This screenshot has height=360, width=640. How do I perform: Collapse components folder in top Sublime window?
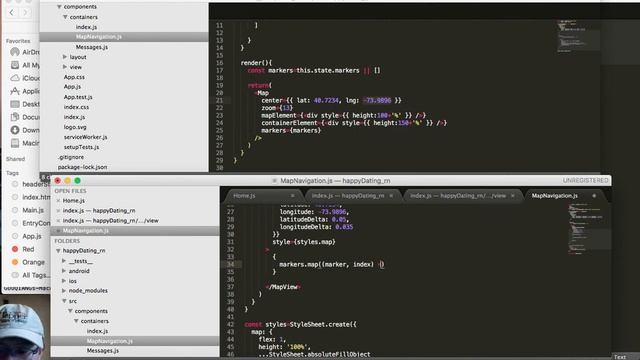[x=59, y=7]
